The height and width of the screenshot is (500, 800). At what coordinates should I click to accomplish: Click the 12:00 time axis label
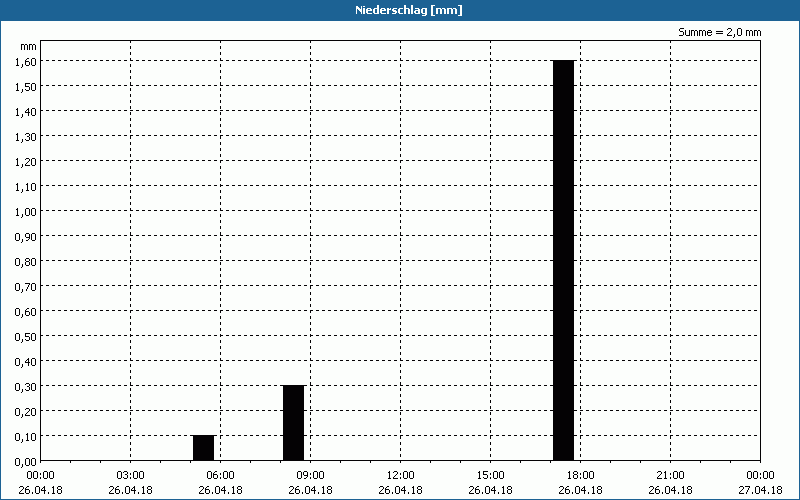pos(401,476)
